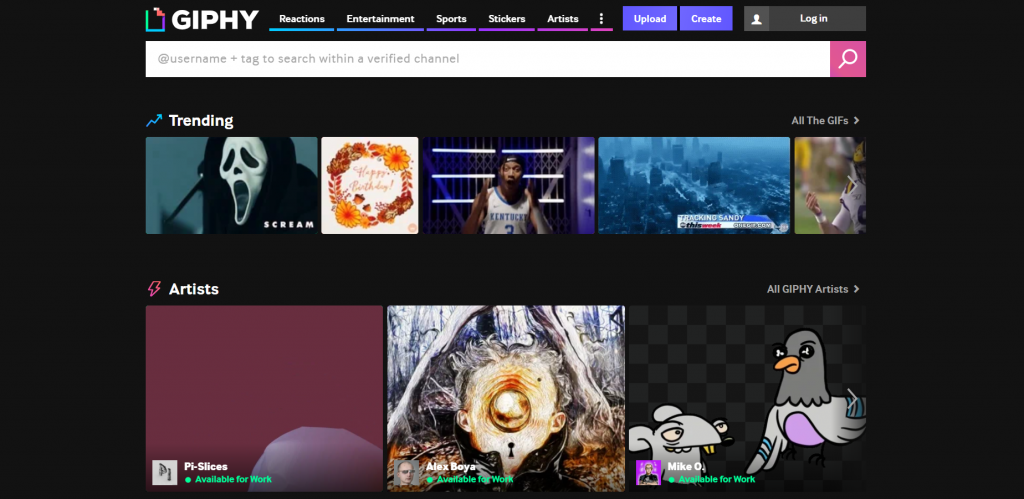
Task: Click the Log in button
Action: 814,19
